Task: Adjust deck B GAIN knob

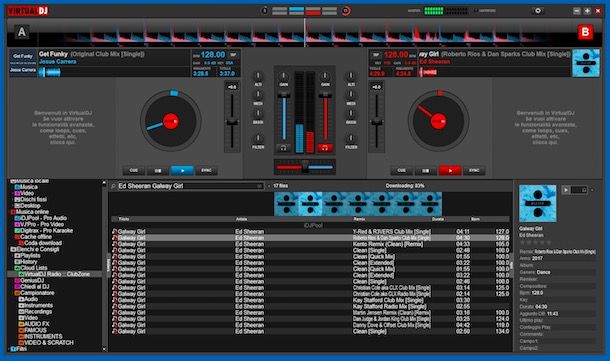Action: 325,76
